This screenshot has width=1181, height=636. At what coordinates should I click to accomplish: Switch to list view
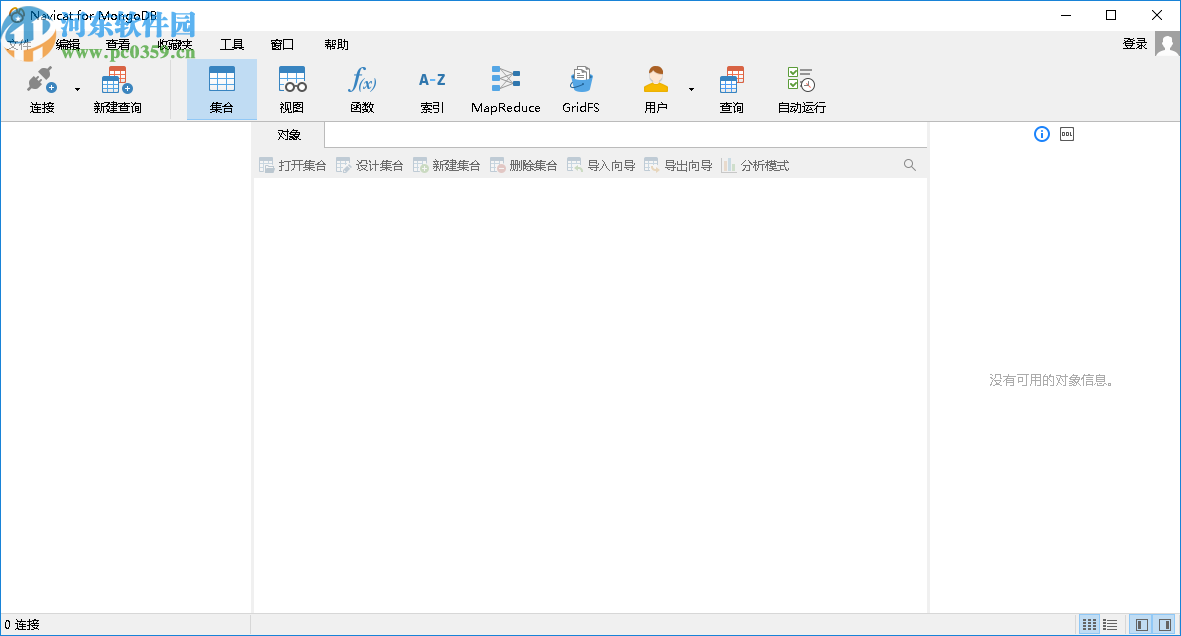coord(1110,625)
